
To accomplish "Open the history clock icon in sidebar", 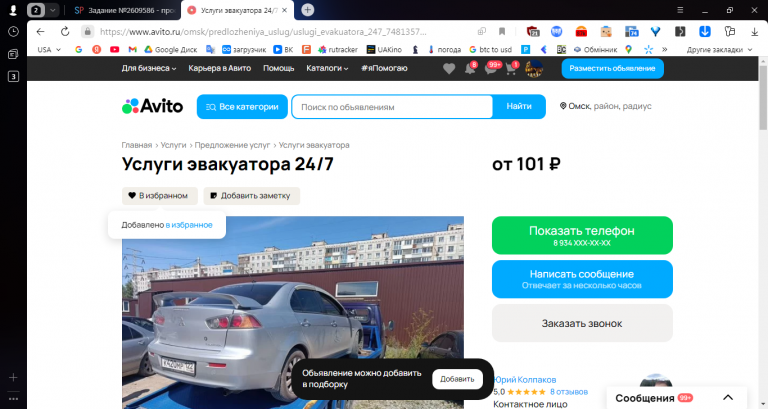I will [x=13, y=31].
